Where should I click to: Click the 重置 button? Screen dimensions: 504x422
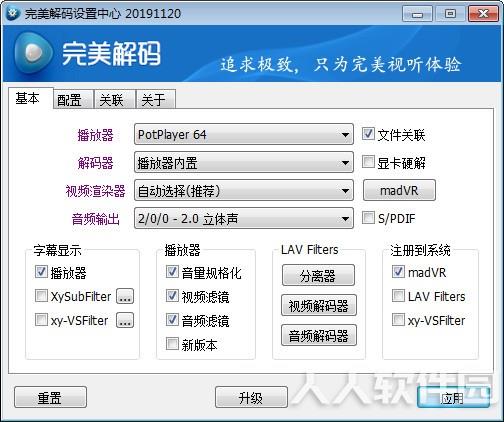(50, 397)
